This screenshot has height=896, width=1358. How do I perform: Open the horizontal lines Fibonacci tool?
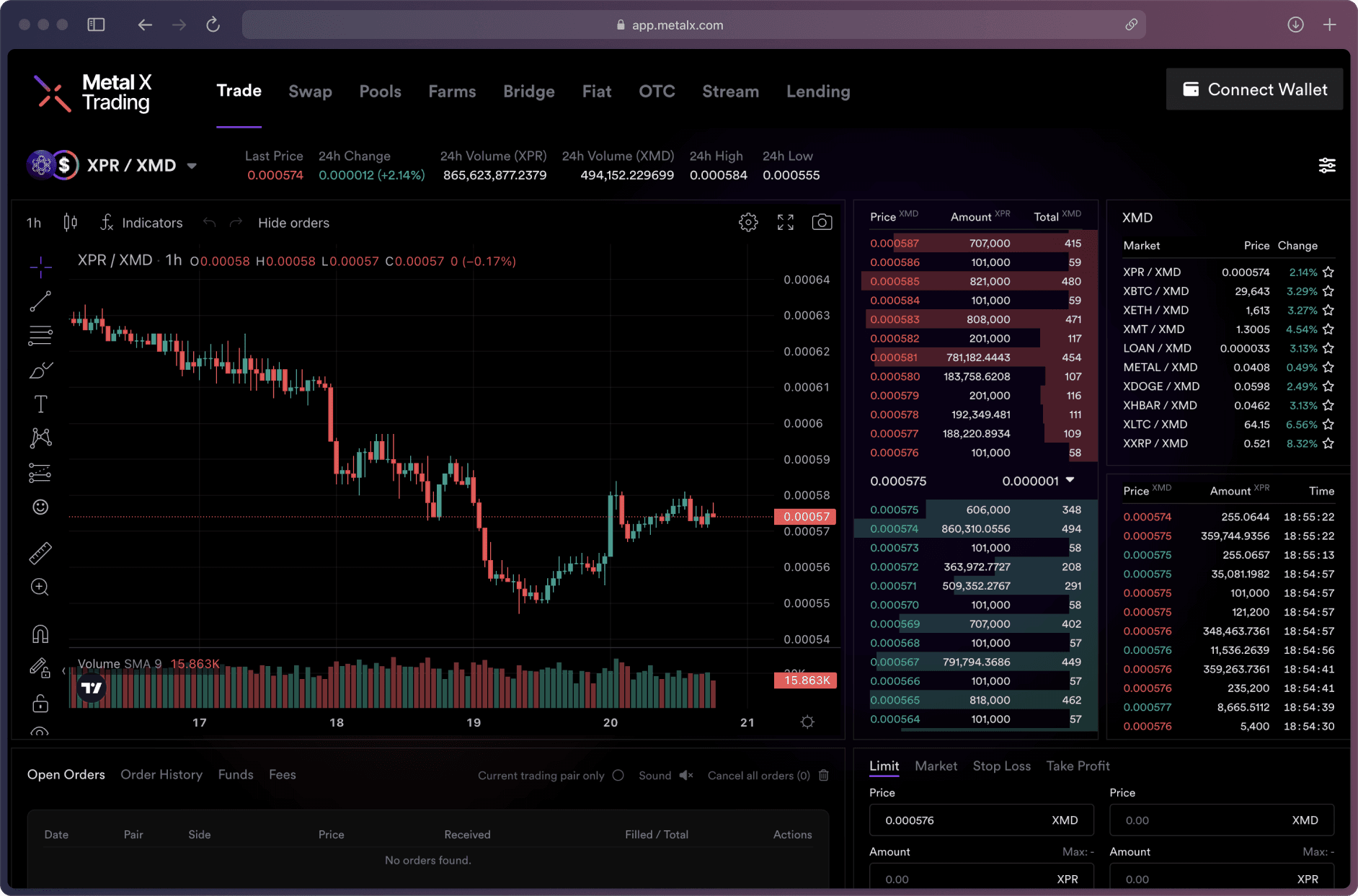pyautogui.click(x=40, y=336)
